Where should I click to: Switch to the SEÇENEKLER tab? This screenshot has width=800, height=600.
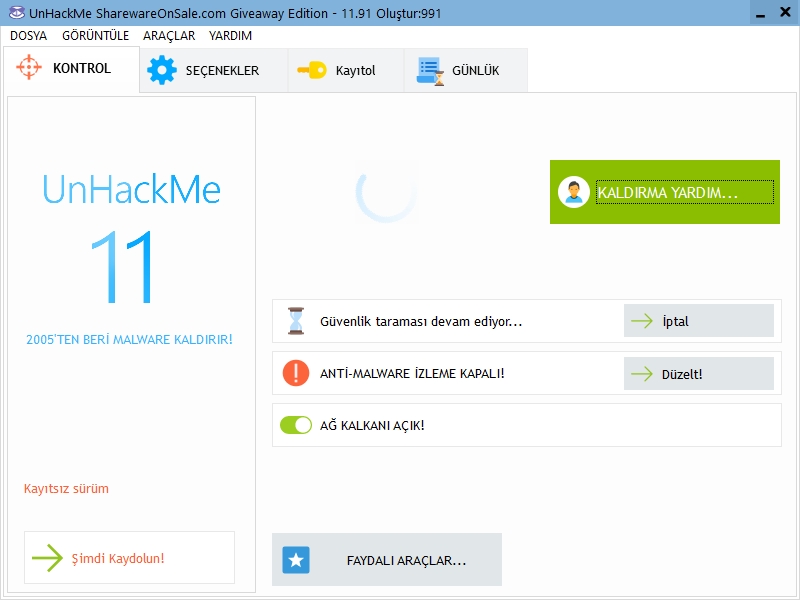214,70
